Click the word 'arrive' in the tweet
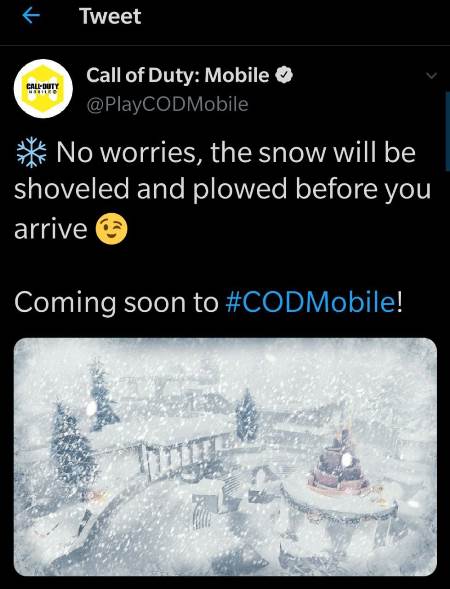The height and width of the screenshot is (589, 450). [51, 229]
